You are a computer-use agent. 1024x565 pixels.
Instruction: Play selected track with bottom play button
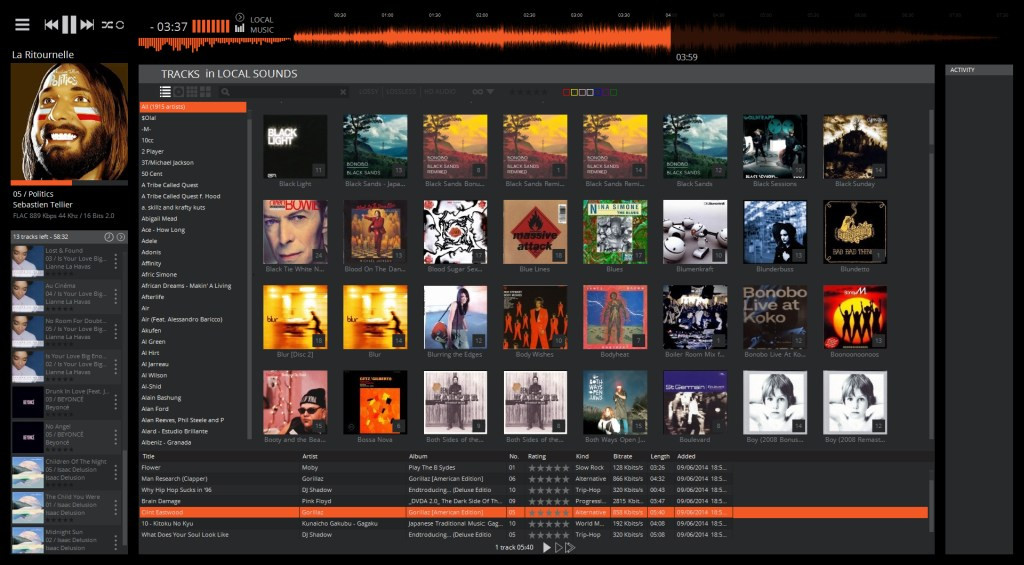point(547,547)
